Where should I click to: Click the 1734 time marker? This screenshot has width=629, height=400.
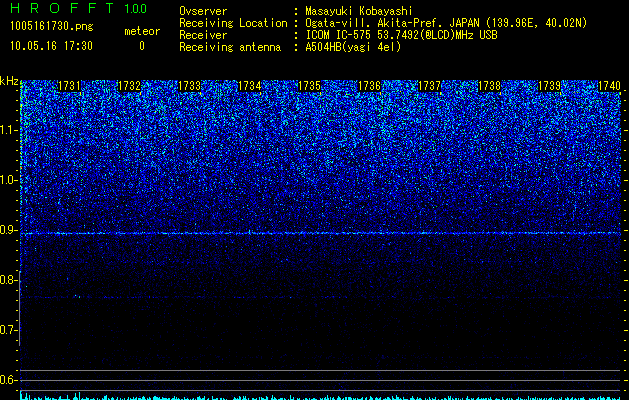(x=250, y=86)
